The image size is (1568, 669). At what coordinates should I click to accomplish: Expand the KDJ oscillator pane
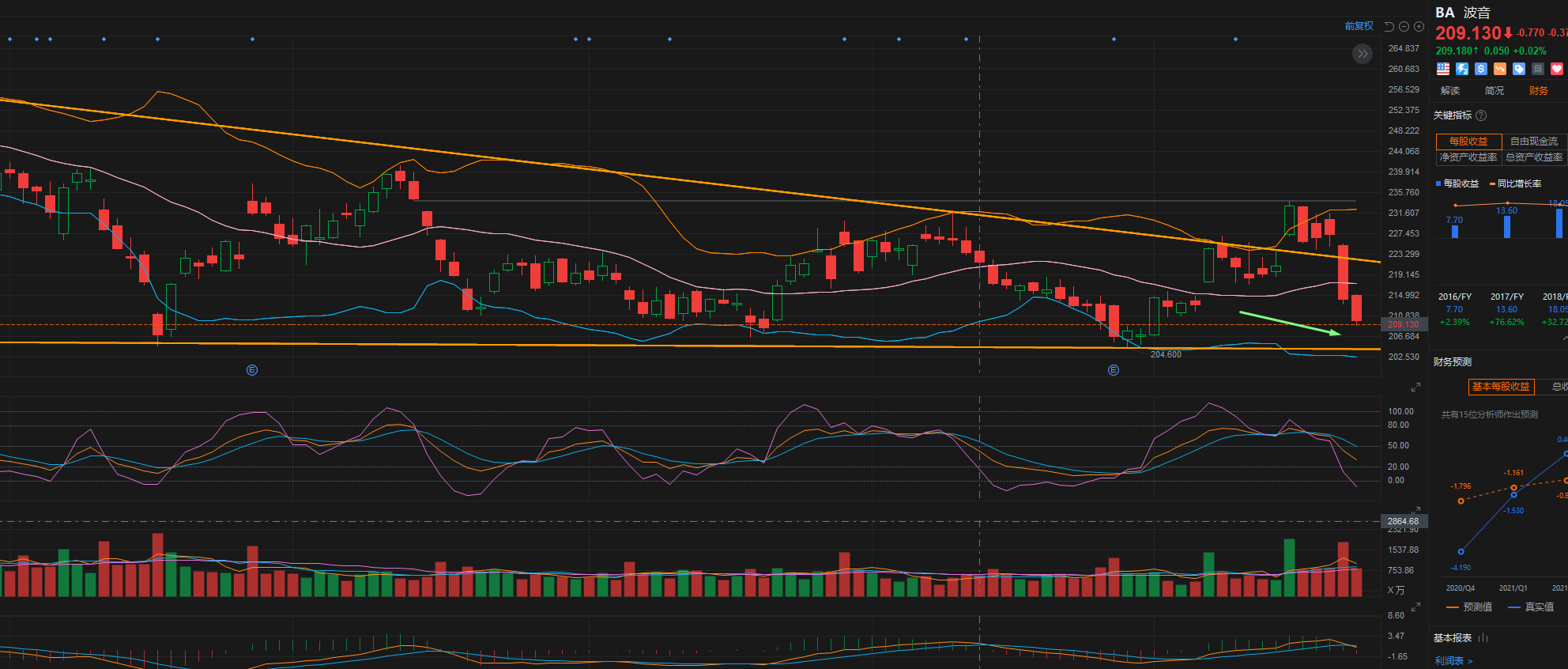pos(1415,510)
